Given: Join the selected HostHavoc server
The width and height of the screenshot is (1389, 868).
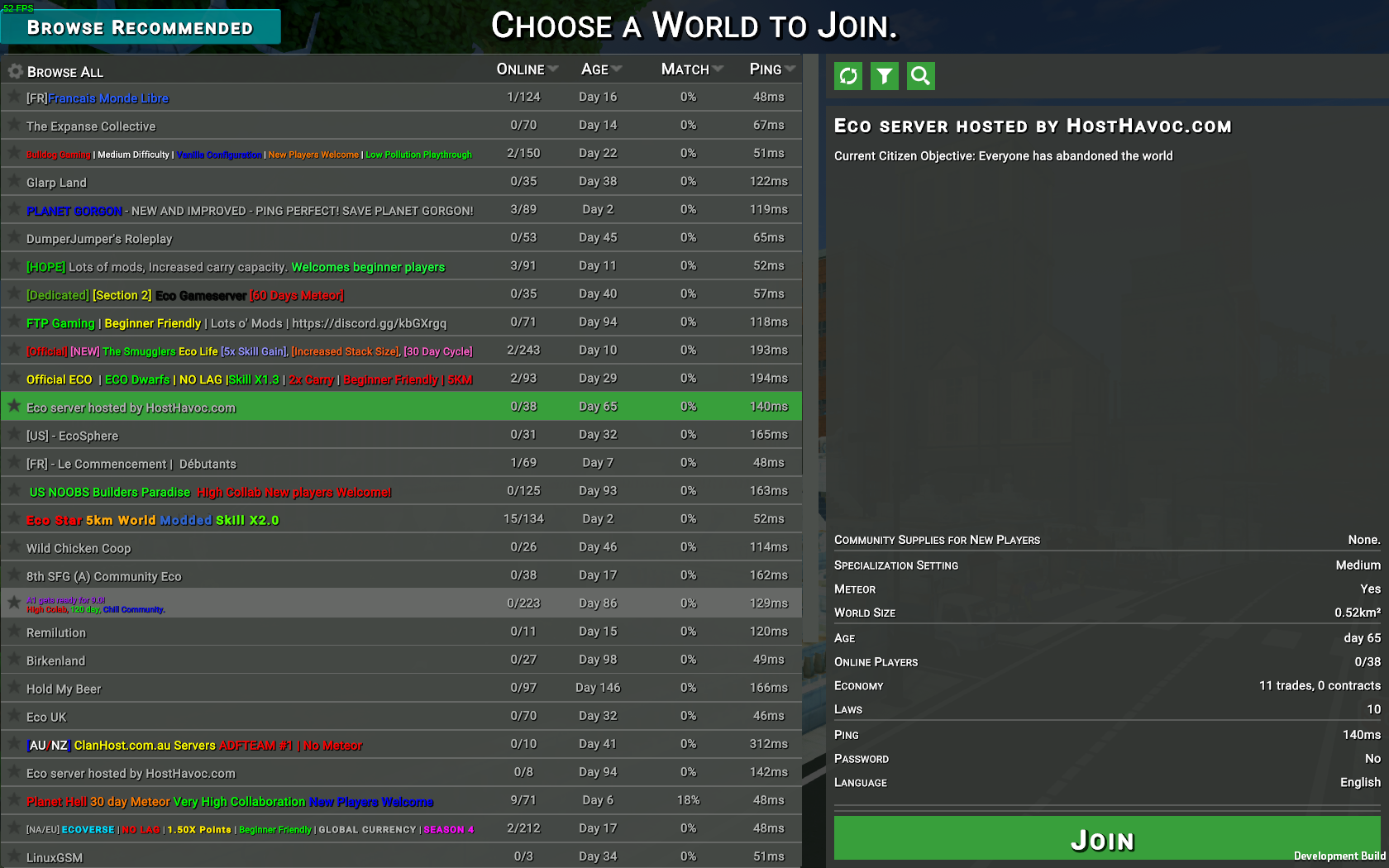Looking at the screenshot, I should [x=1107, y=840].
